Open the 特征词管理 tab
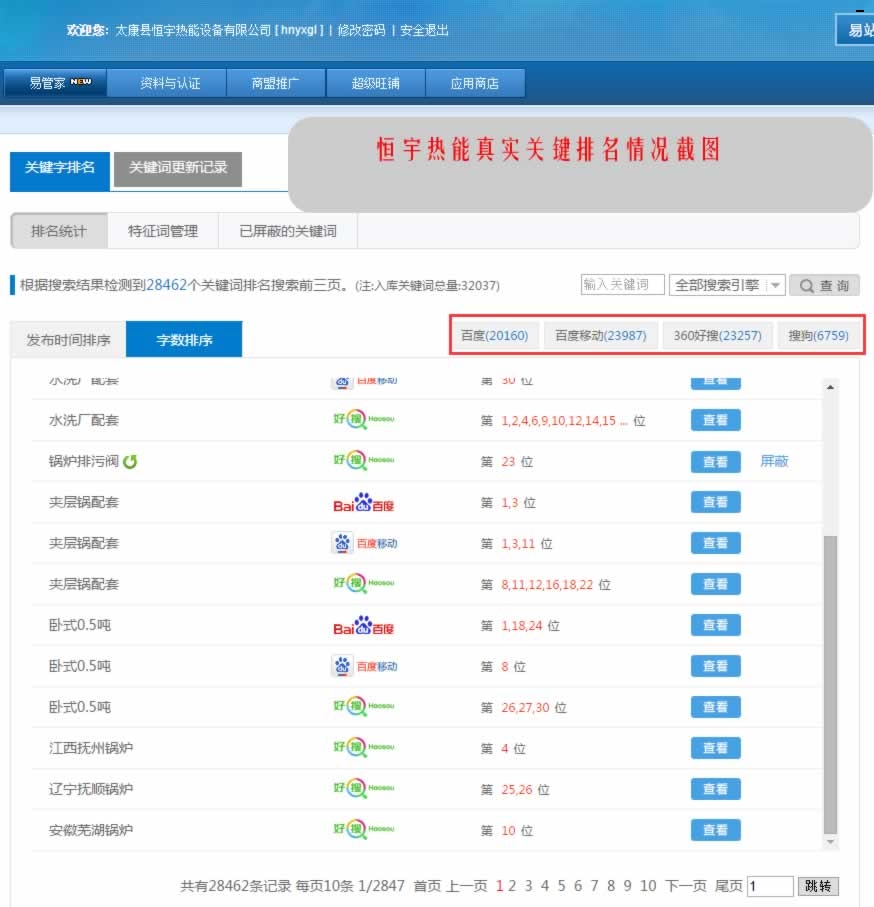The width and height of the screenshot is (874, 907). (162, 231)
